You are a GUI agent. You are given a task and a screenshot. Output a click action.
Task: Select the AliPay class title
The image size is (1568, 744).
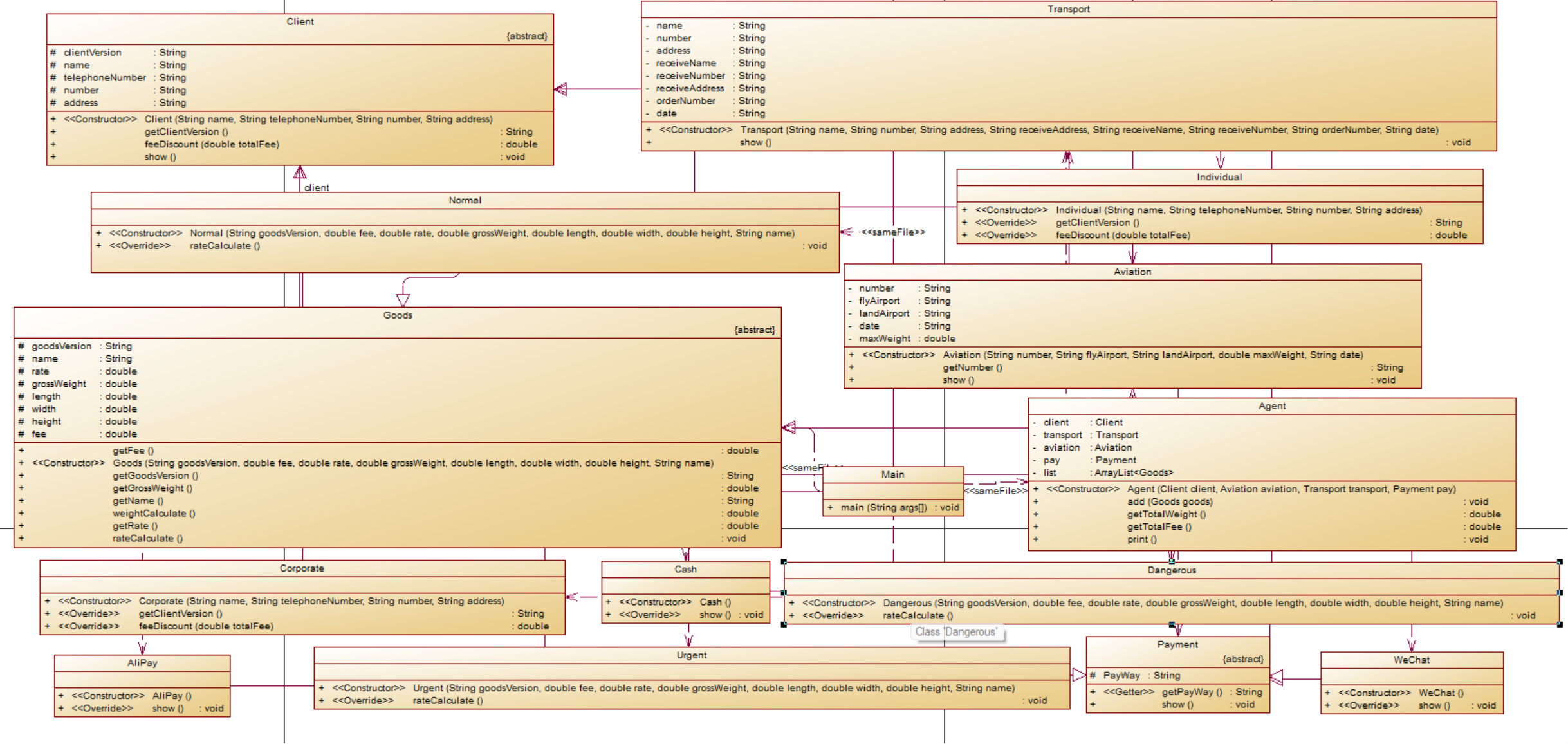pos(142,663)
